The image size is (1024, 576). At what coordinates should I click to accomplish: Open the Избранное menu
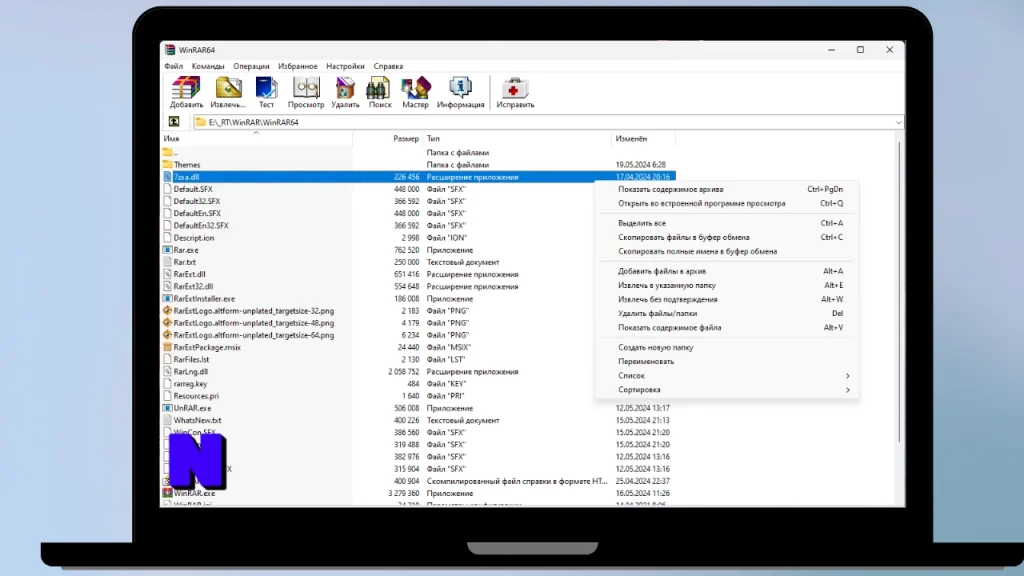pyautogui.click(x=297, y=66)
